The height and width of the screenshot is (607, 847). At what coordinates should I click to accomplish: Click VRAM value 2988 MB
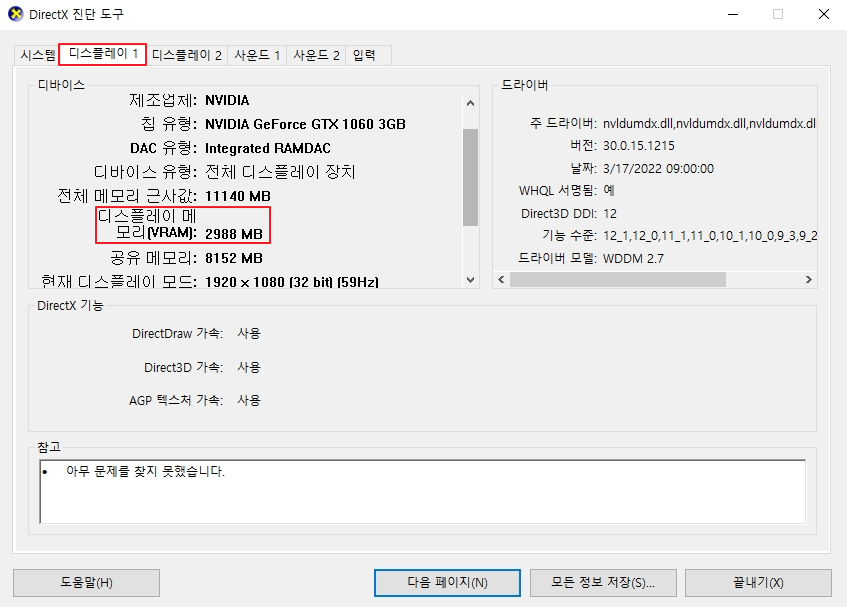point(234,234)
